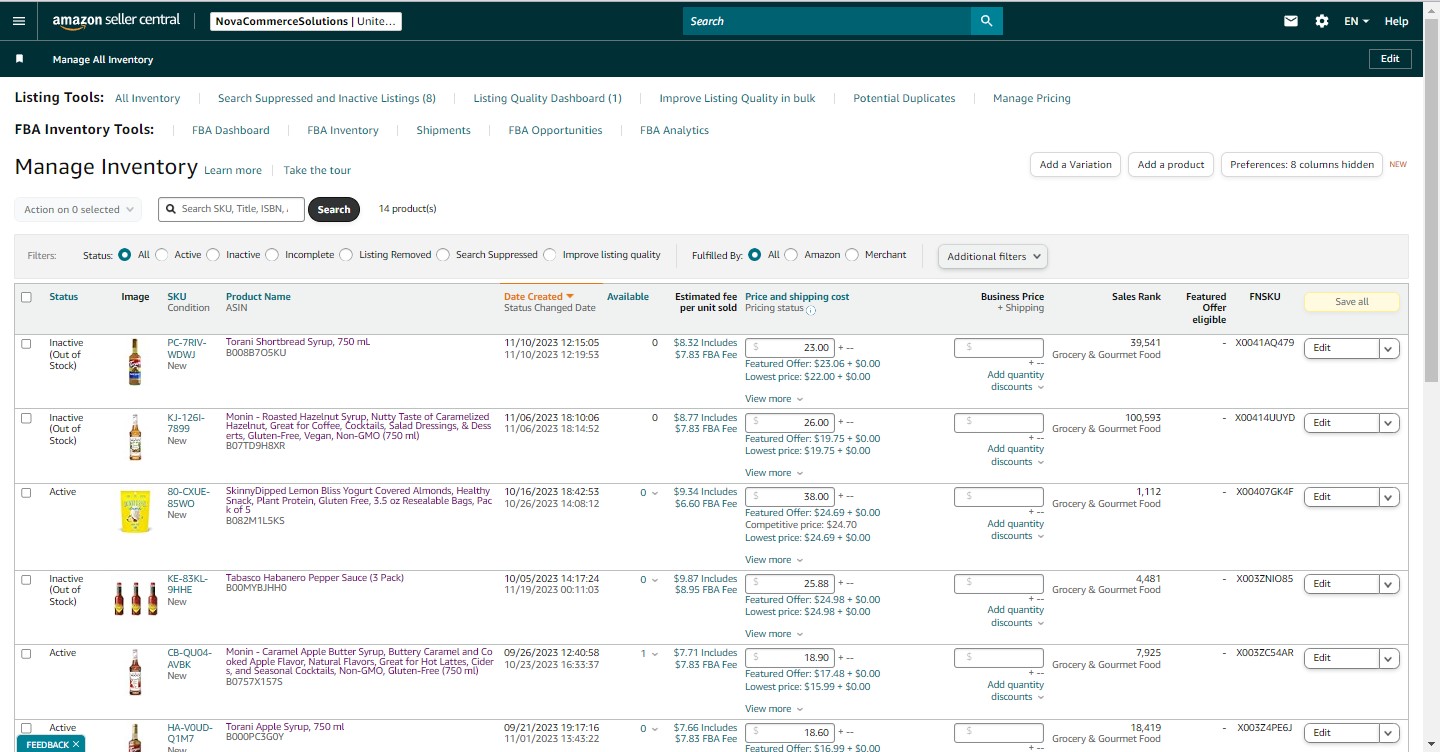Select Fulfilled By Amazon radio button
The width and height of the screenshot is (1440, 752).
click(x=792, y=255)
